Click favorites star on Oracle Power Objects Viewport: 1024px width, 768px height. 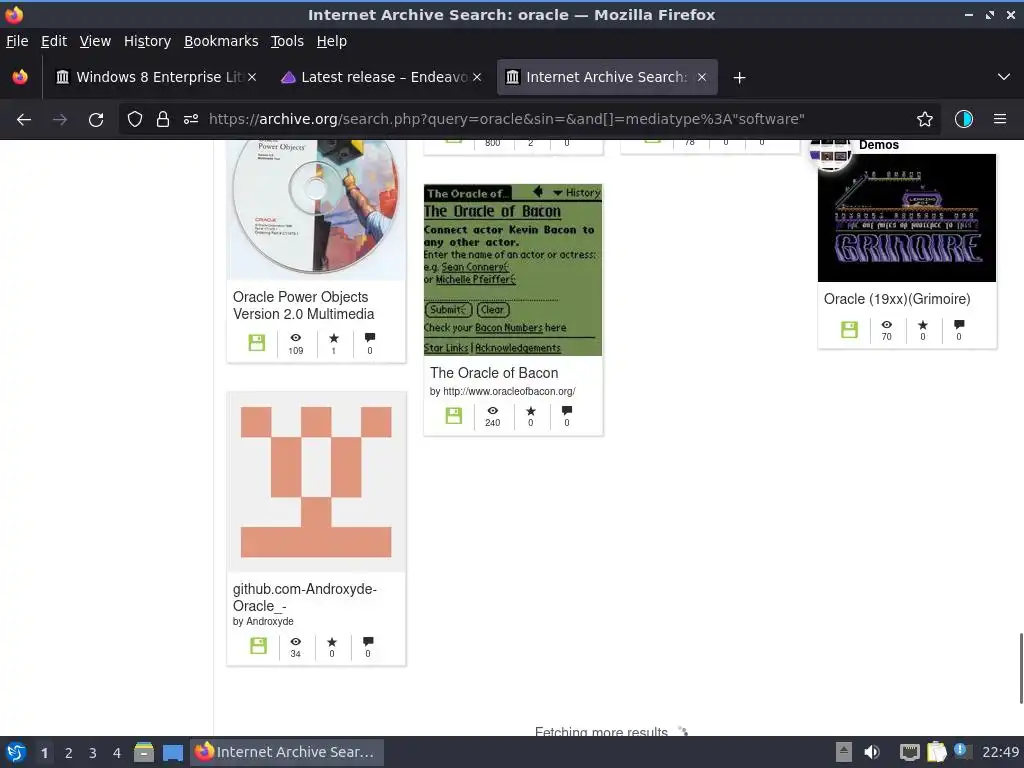pyautogui.click(x=334, y=338)
